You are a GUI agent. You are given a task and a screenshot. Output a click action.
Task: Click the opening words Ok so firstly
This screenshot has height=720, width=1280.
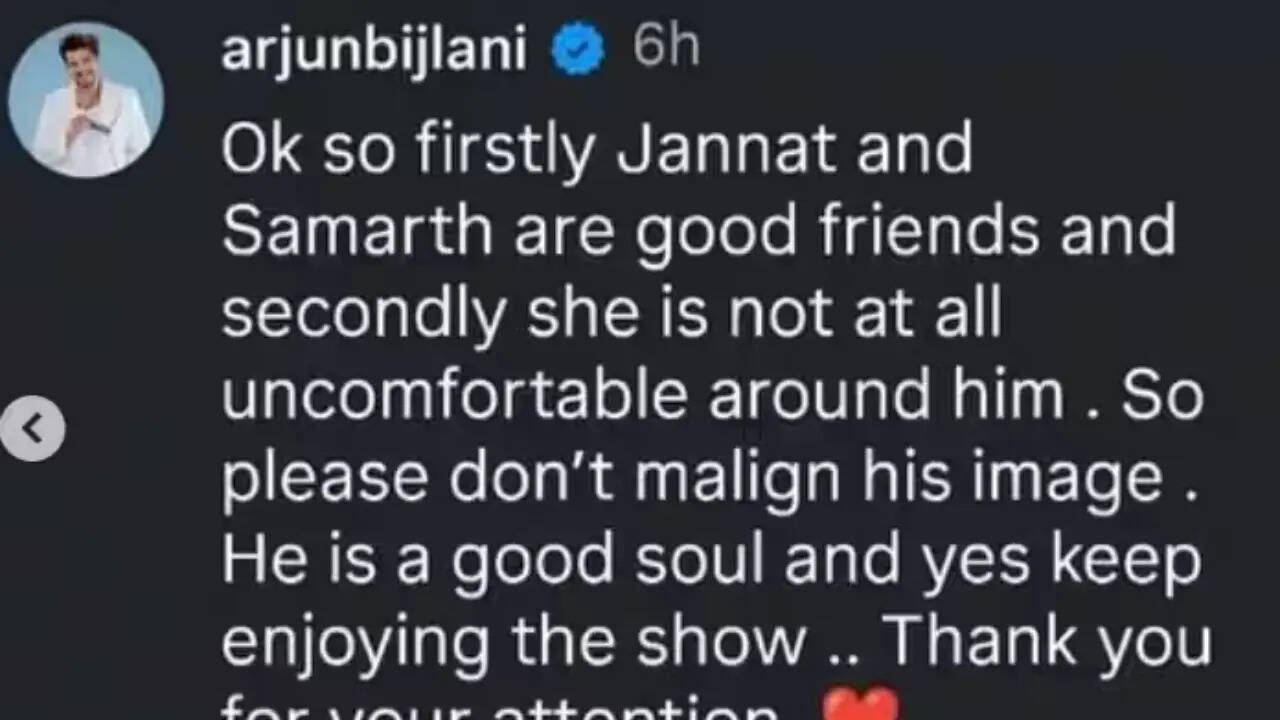(x=410, y=150)
